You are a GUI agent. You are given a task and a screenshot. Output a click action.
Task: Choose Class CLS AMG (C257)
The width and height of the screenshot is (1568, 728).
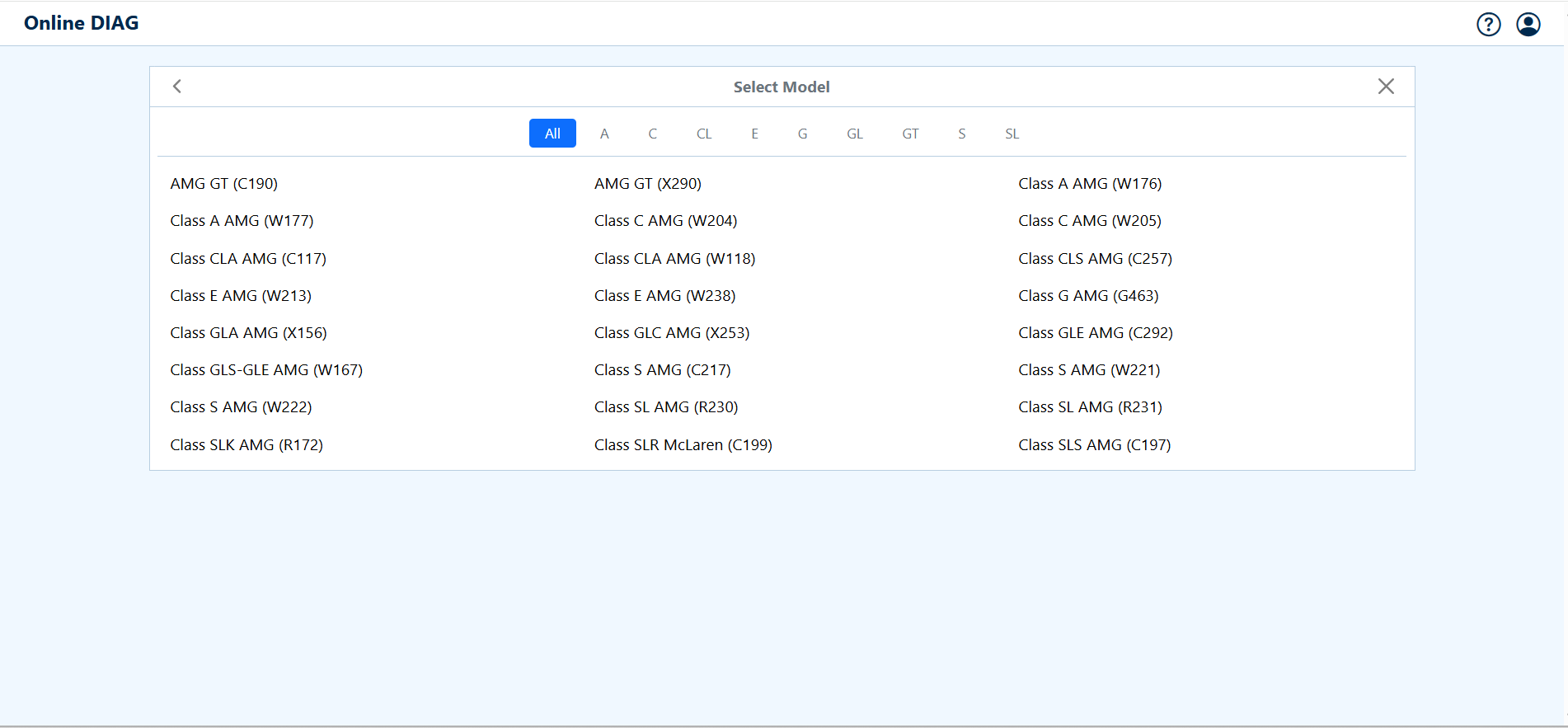click(x=1095, y=259)
